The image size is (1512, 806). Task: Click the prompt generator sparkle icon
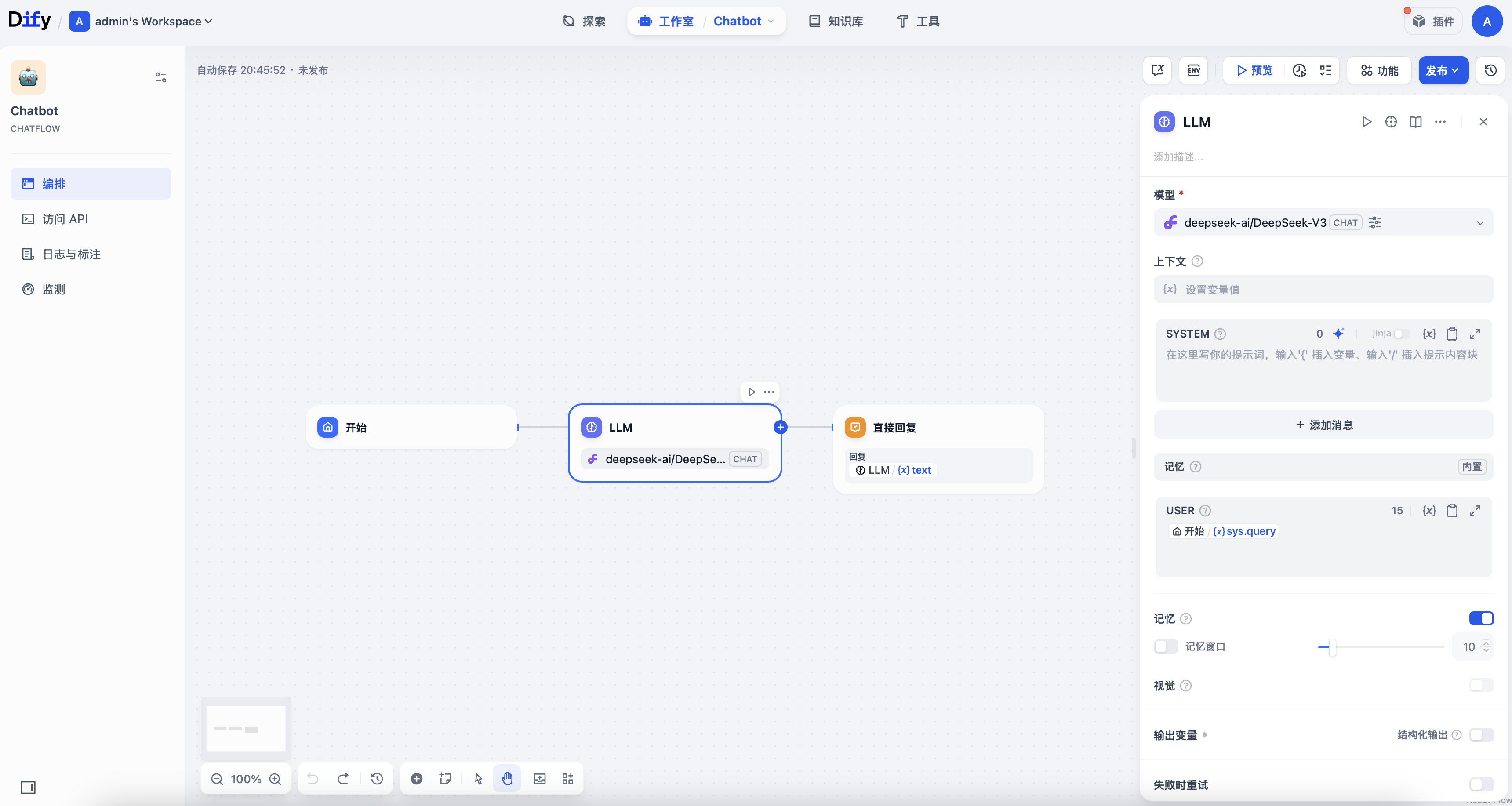click(1338, 334)
